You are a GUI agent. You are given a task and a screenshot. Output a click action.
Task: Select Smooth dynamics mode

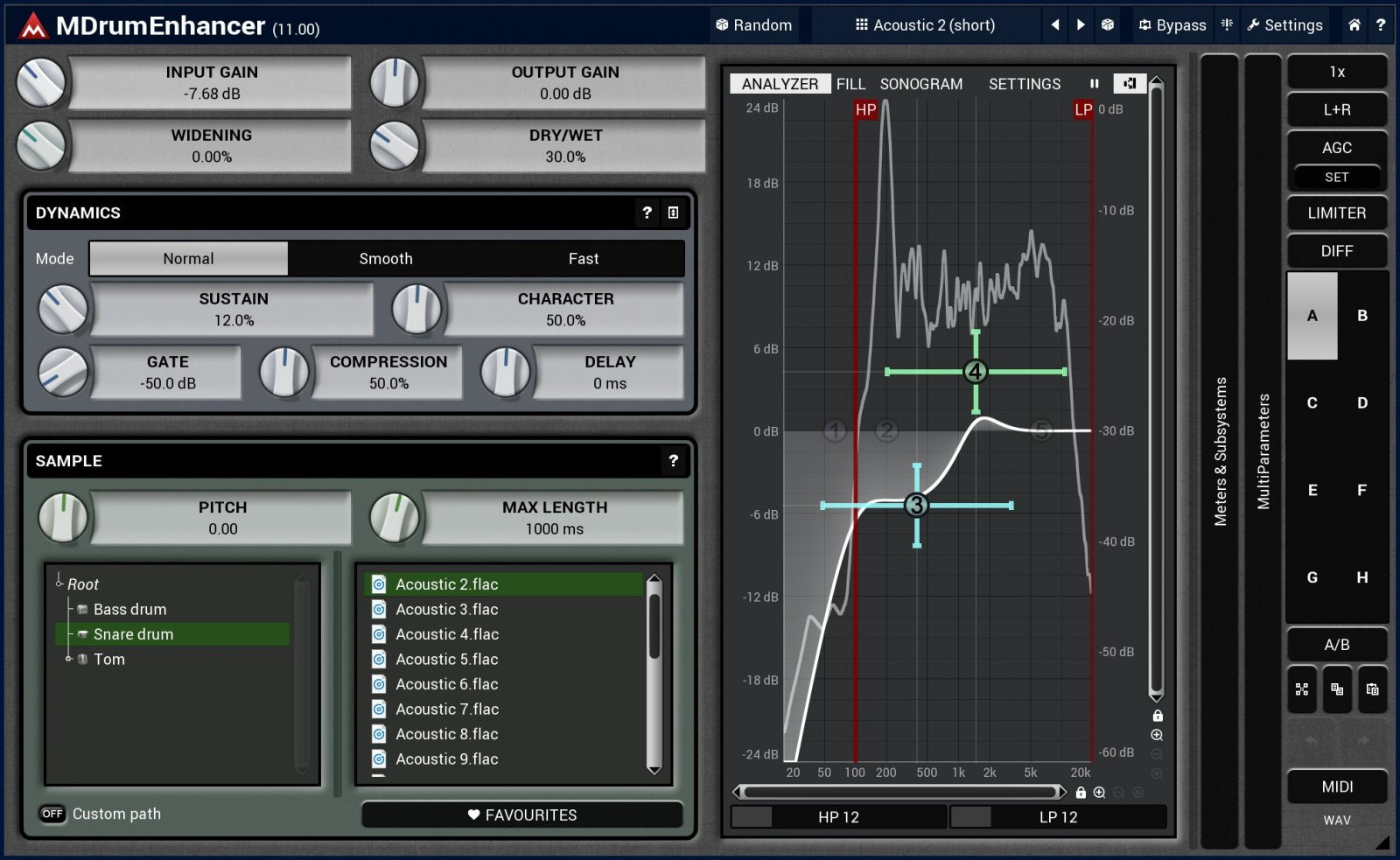click(x=386, y=259)
